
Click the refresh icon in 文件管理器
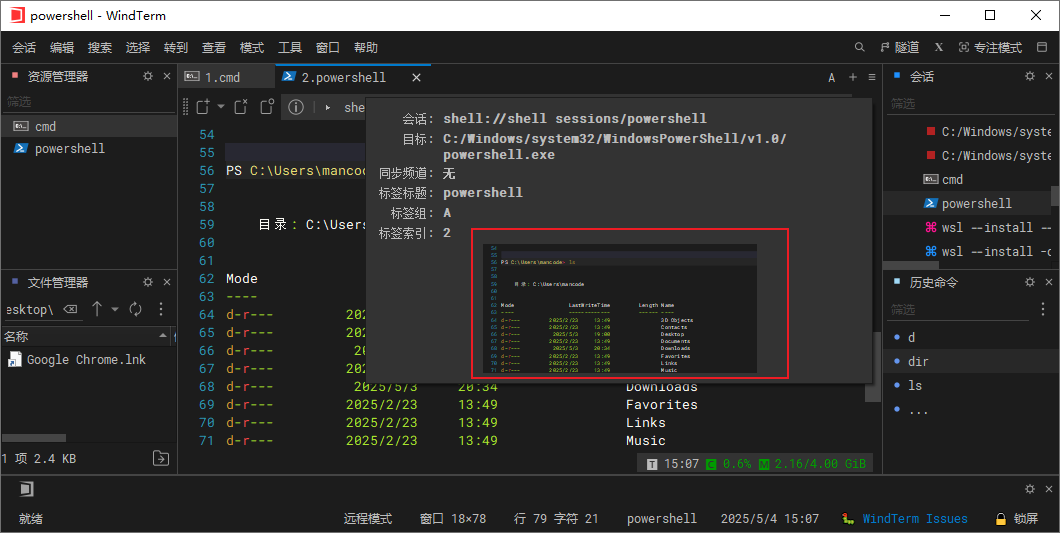click(x=136, y=309)
